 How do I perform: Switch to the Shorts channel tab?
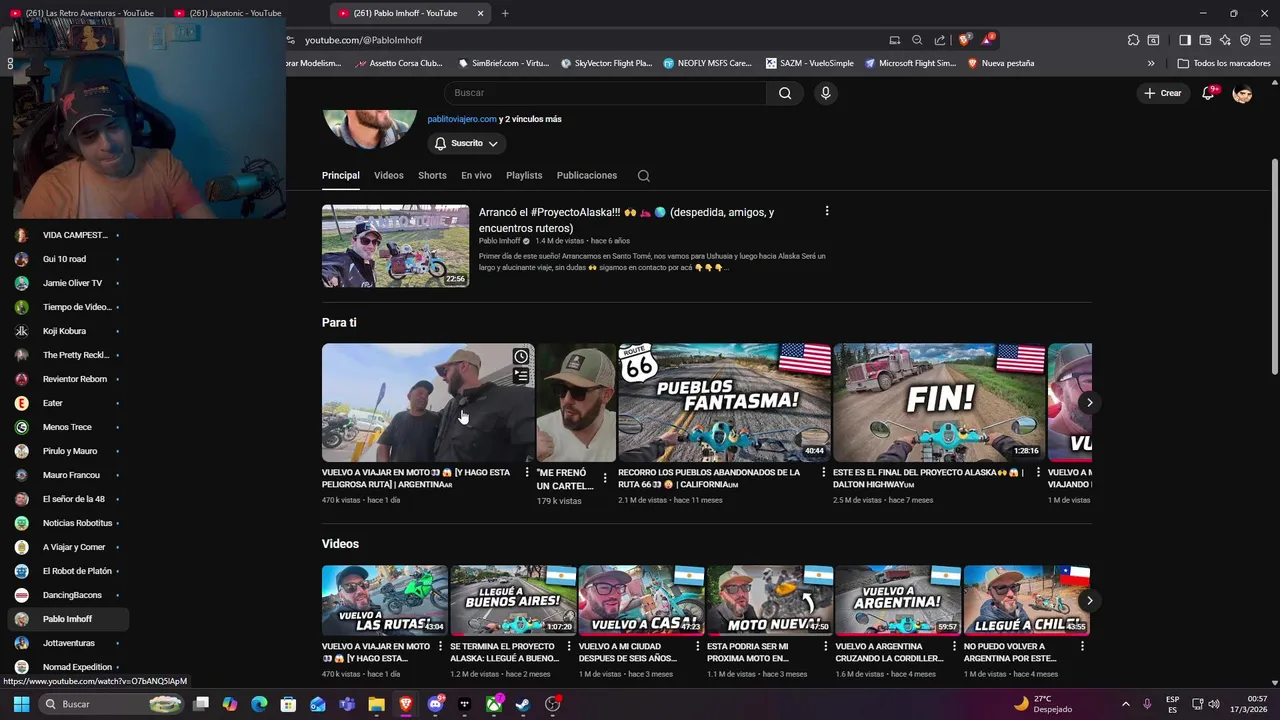pyautogui.click(x=432, y=176)
